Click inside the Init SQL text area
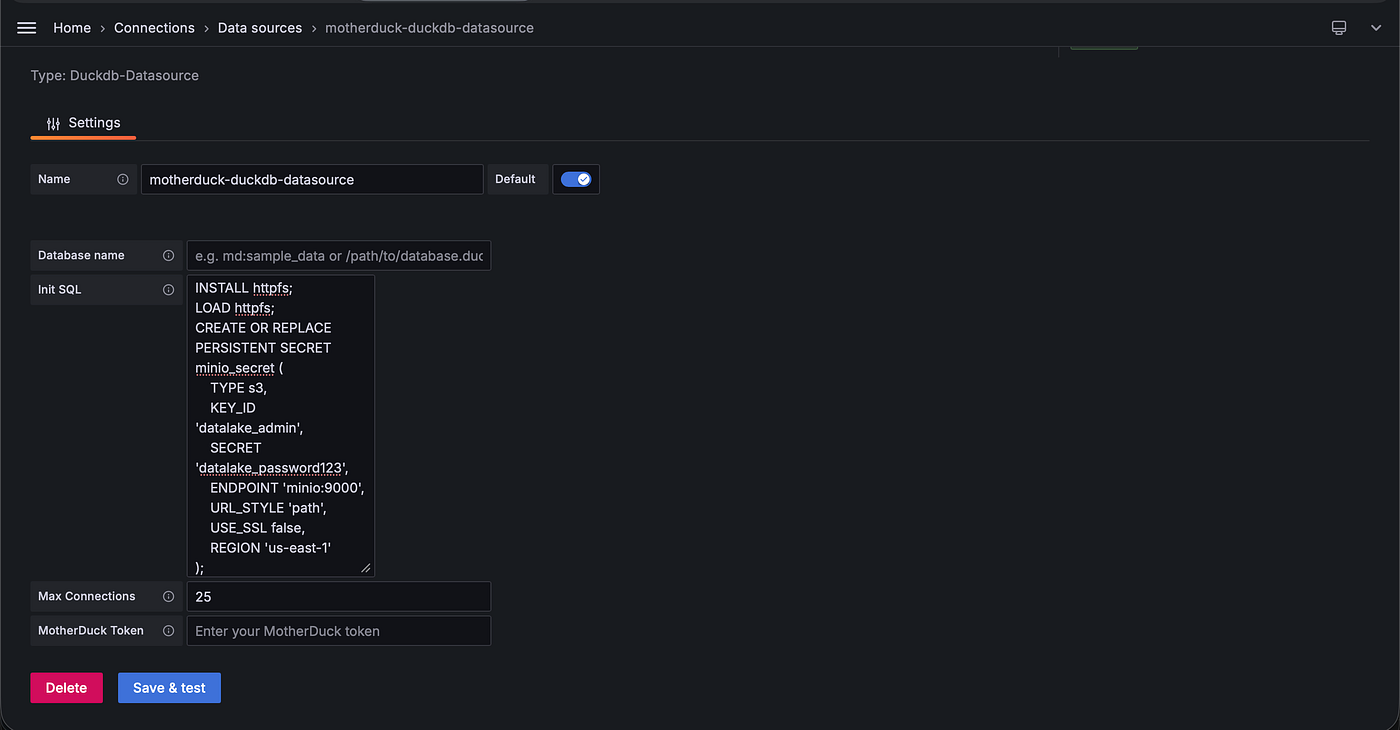The width and height of the screenshot is (1400, 730). click(x=281, y=426)
